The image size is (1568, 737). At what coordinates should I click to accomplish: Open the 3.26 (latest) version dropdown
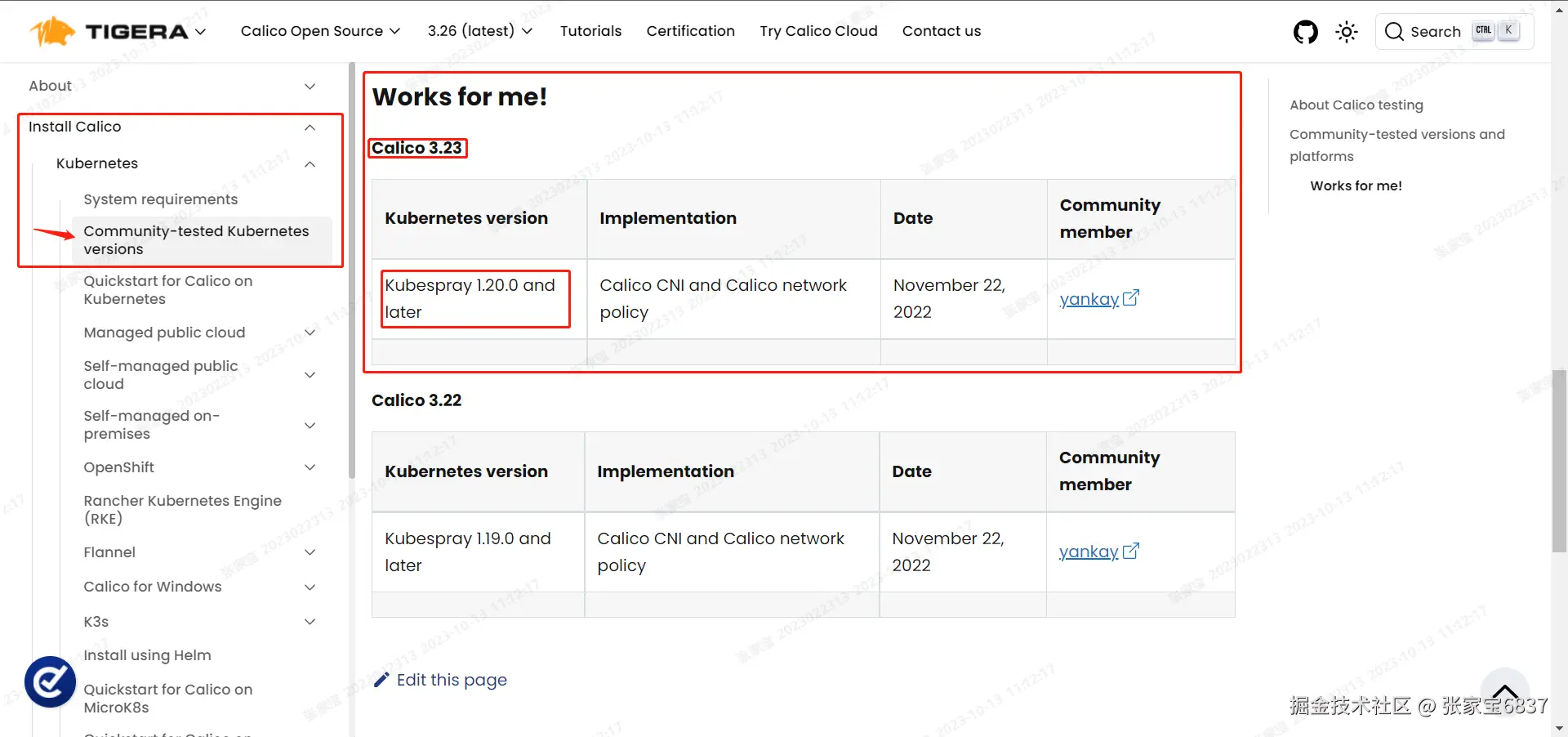[480, 31]
